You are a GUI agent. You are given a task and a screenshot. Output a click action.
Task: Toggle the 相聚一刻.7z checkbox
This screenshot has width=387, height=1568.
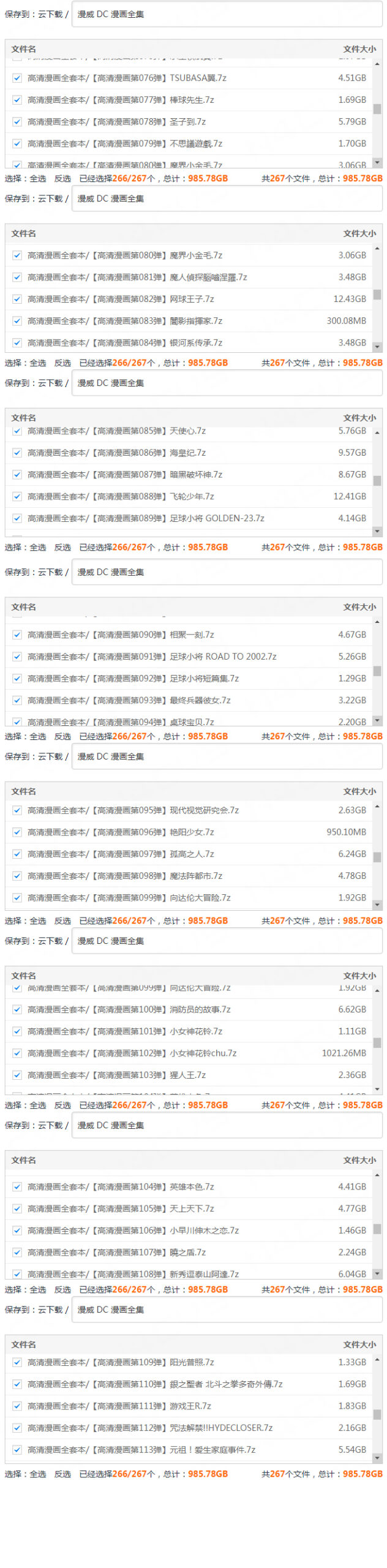tap(17, 635)
